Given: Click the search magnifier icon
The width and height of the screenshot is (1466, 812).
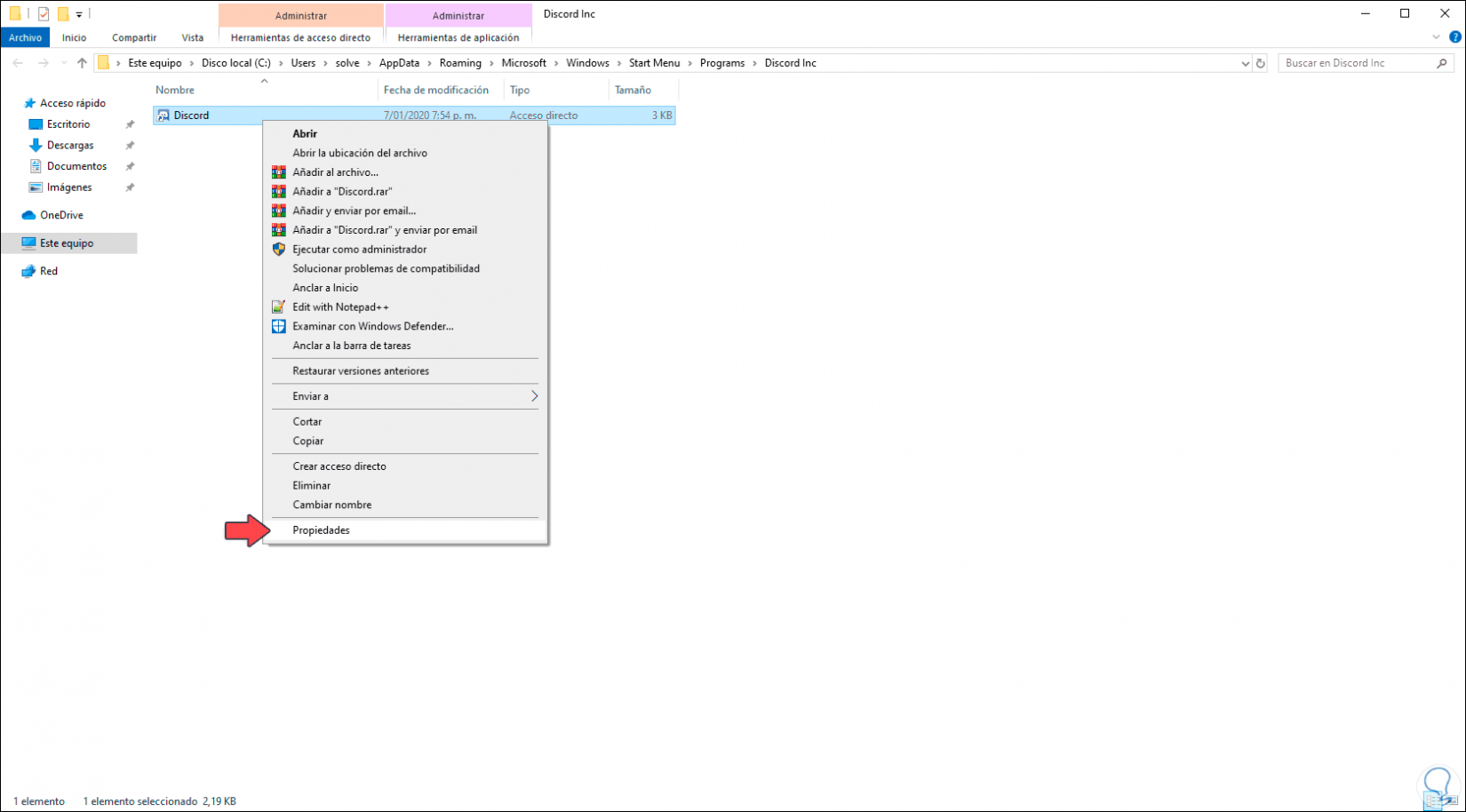Looking at the screenshot, I should [x=1441, y=63].
